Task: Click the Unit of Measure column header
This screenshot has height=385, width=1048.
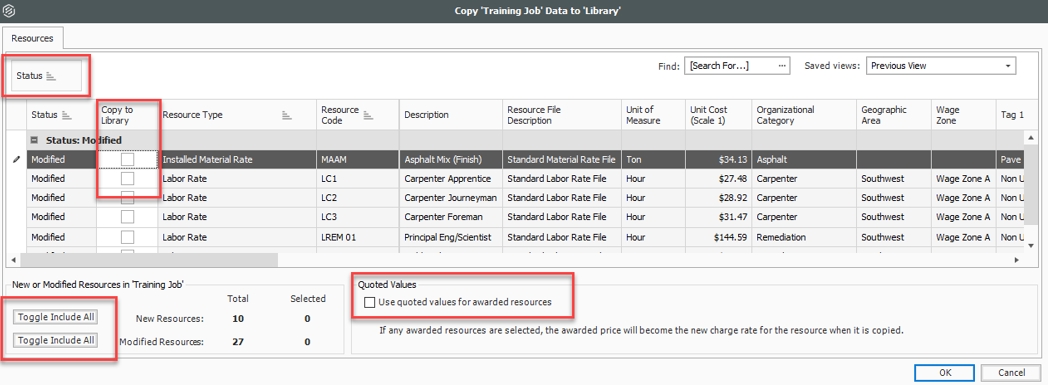Action: (x=653, y=115)
